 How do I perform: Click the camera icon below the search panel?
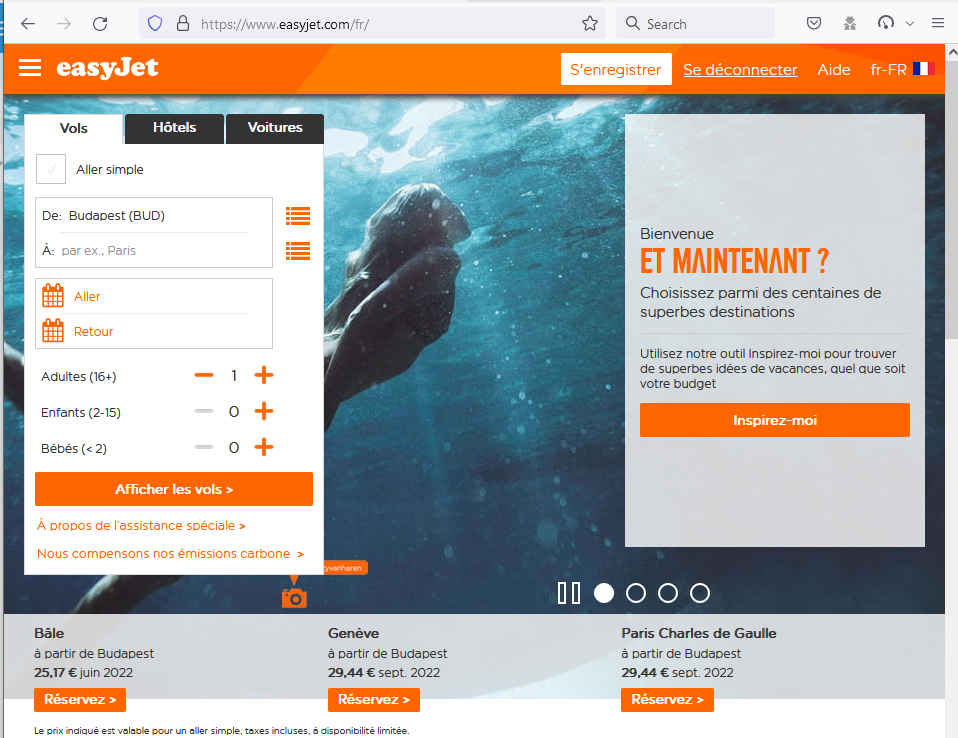click(294, 596)
